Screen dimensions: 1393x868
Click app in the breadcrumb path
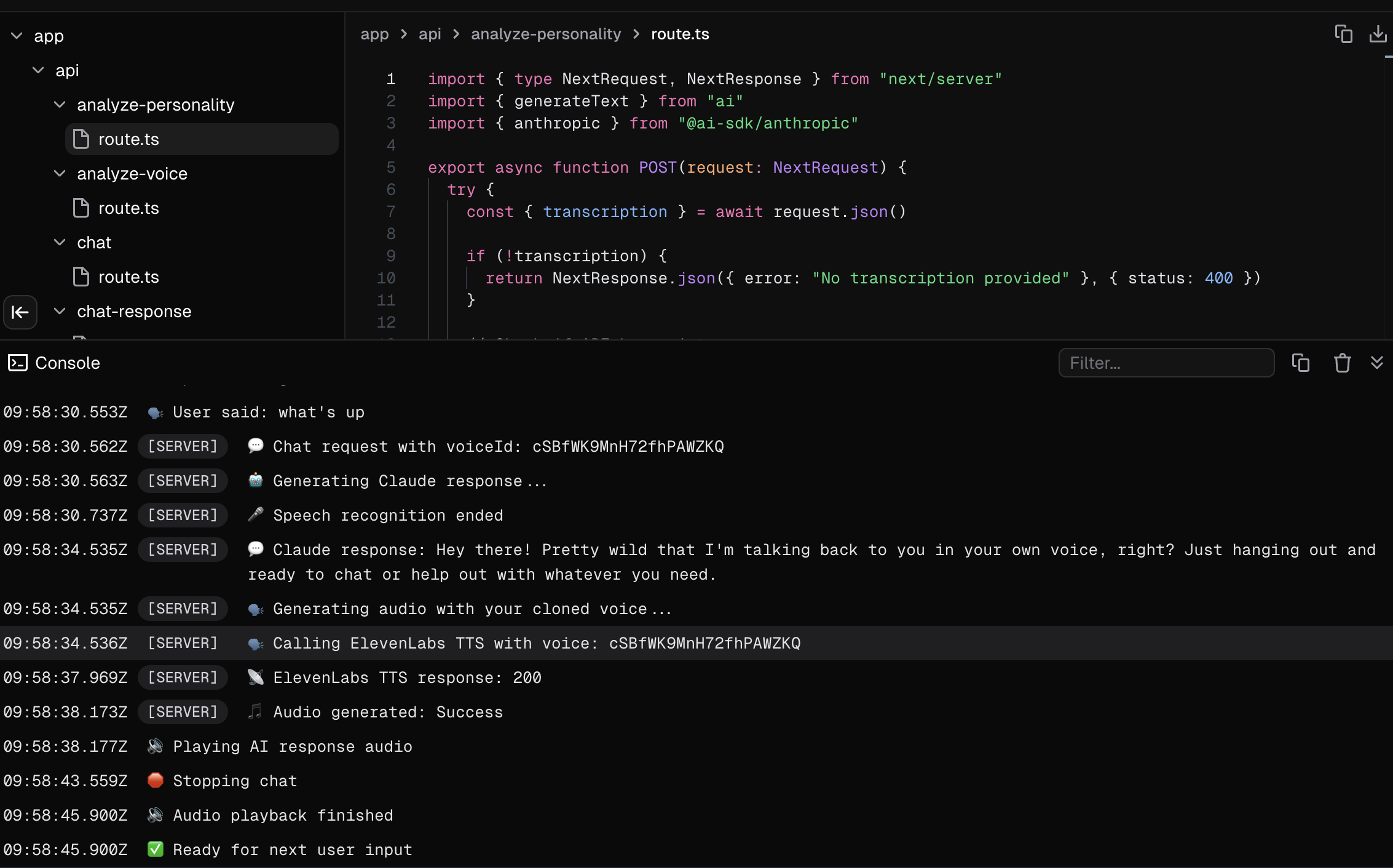(374, 34)
